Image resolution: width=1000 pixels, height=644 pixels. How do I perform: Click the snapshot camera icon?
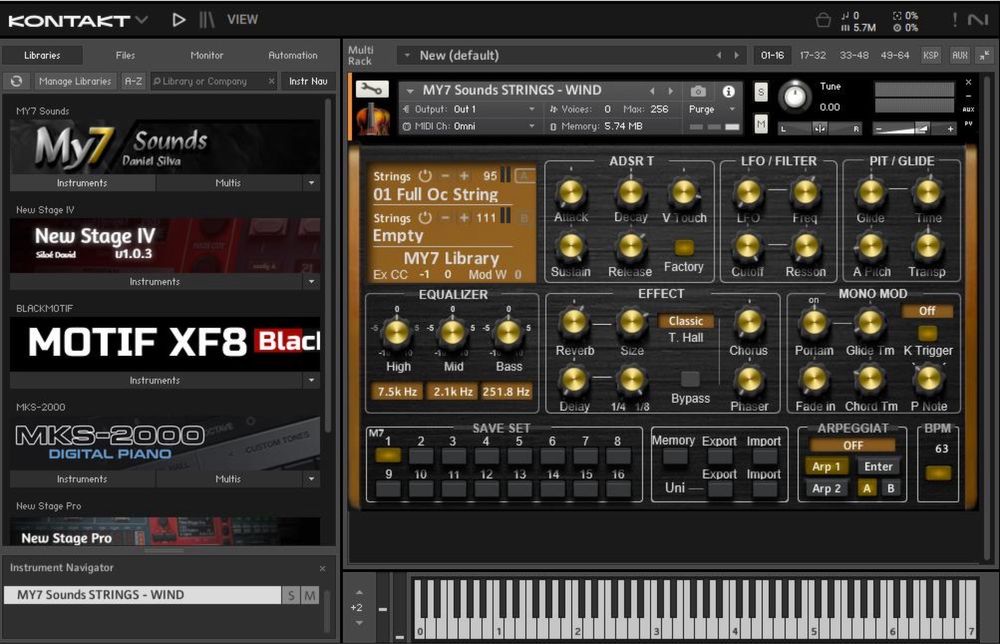(698, 91)
